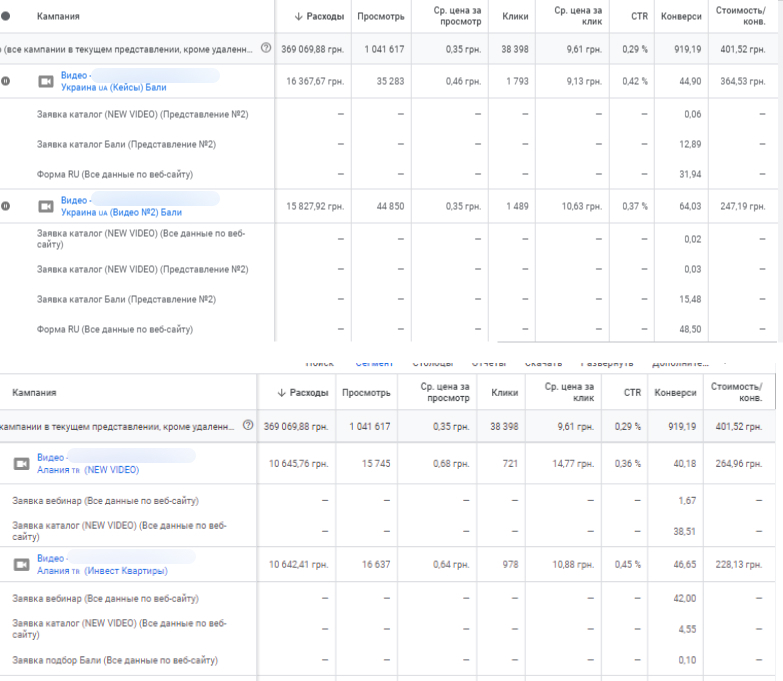The width and height of the screenshot is (783, 681).
Task: Sort lower table by CTR column
Action: tap(632, 393)
